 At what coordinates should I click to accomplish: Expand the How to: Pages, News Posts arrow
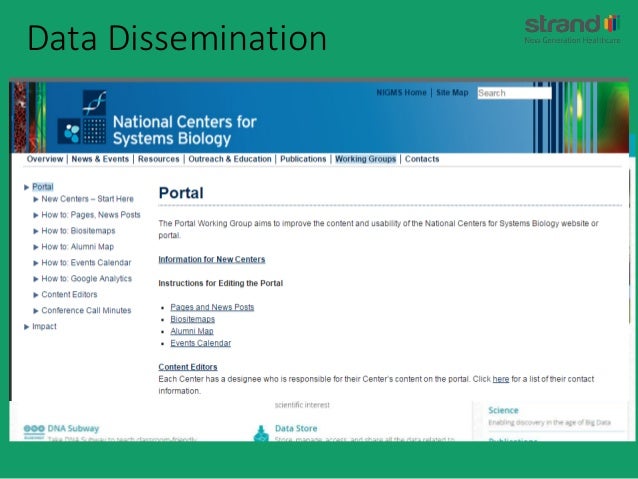point(36,215)
